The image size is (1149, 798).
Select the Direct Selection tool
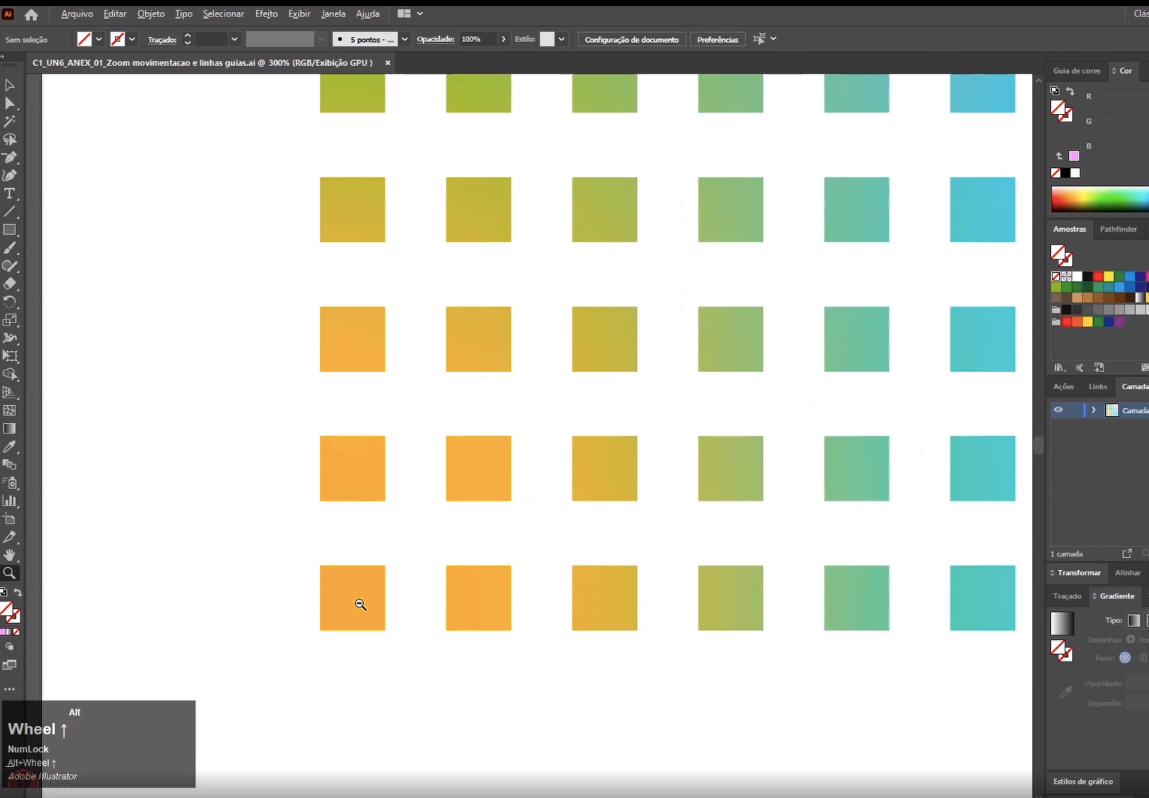10,103
